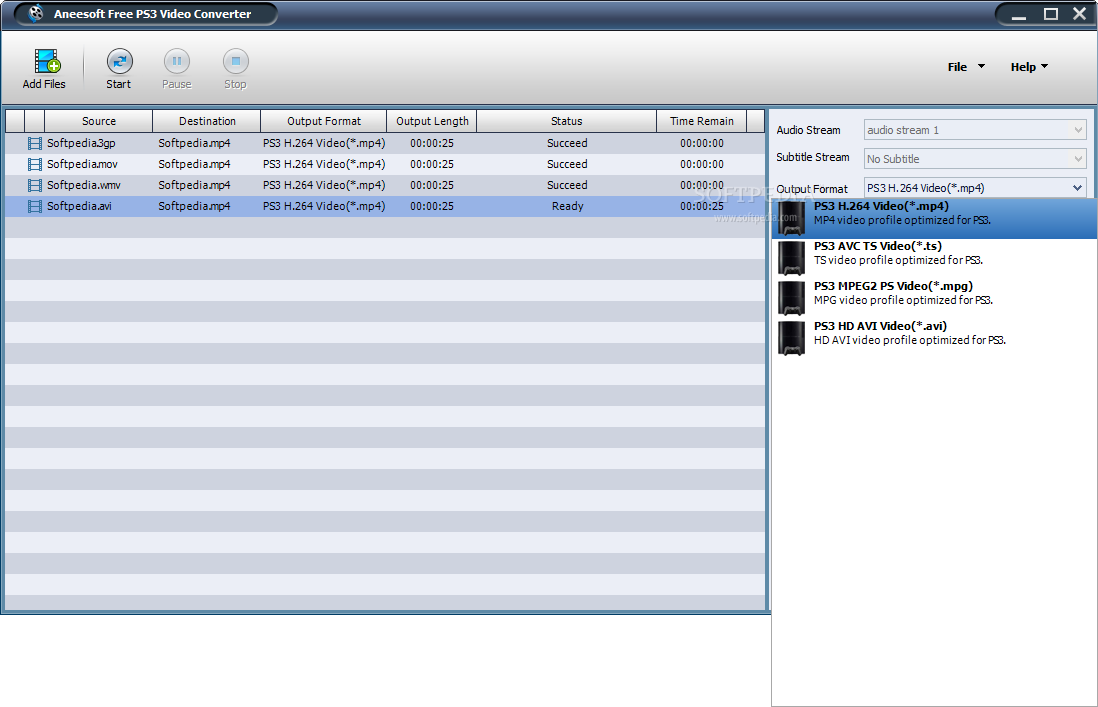This screenshot has height=707, width=1098.
Task: Choose PS3 MPEG2 PS Video(*.mpg) option
Action: click(x=934, y=298)
